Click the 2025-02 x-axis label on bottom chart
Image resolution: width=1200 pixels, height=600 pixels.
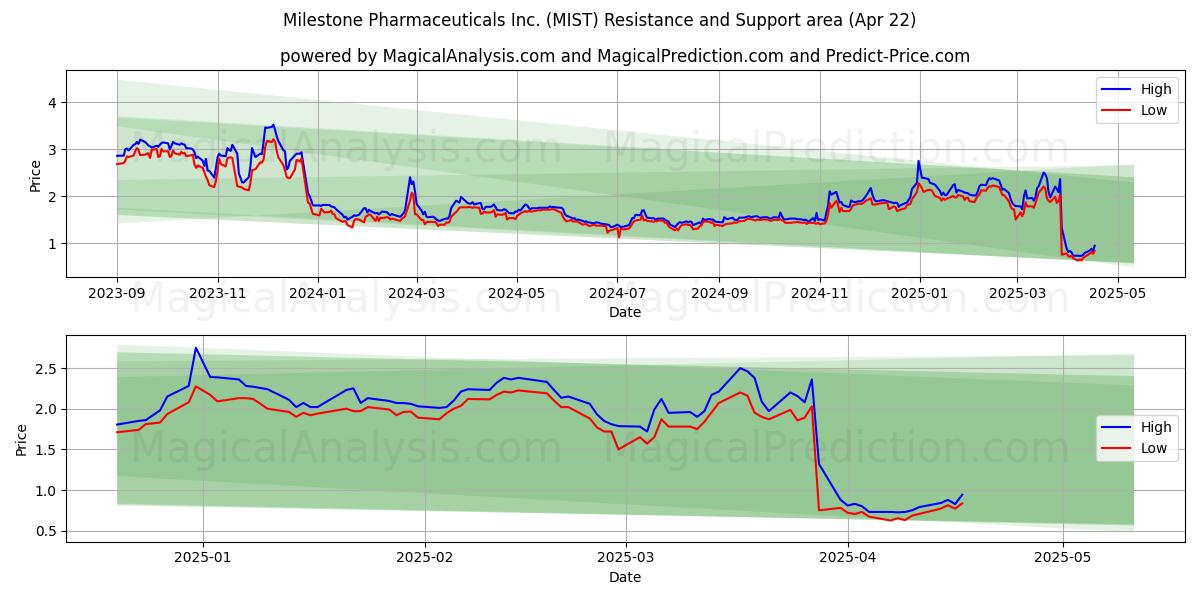[x=425, y=559]
